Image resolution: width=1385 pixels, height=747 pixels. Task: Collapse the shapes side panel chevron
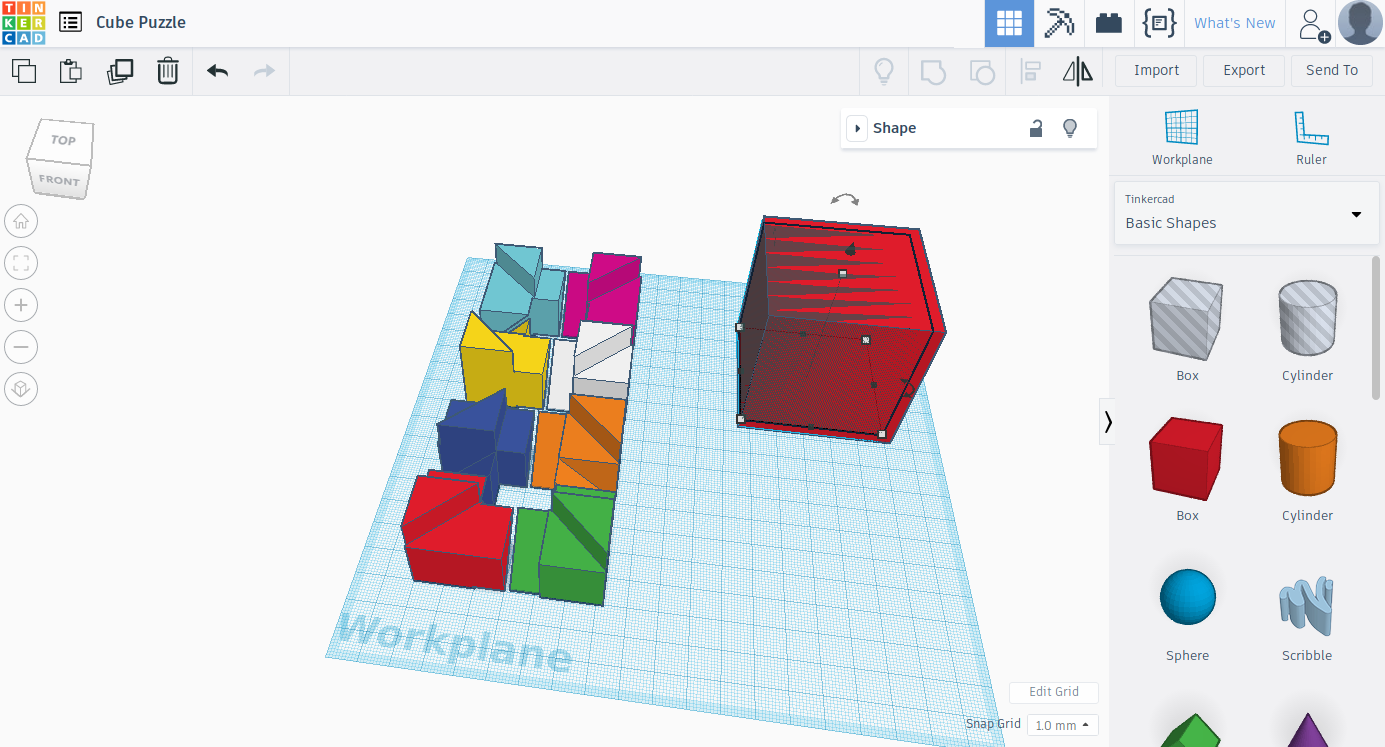1107,422
